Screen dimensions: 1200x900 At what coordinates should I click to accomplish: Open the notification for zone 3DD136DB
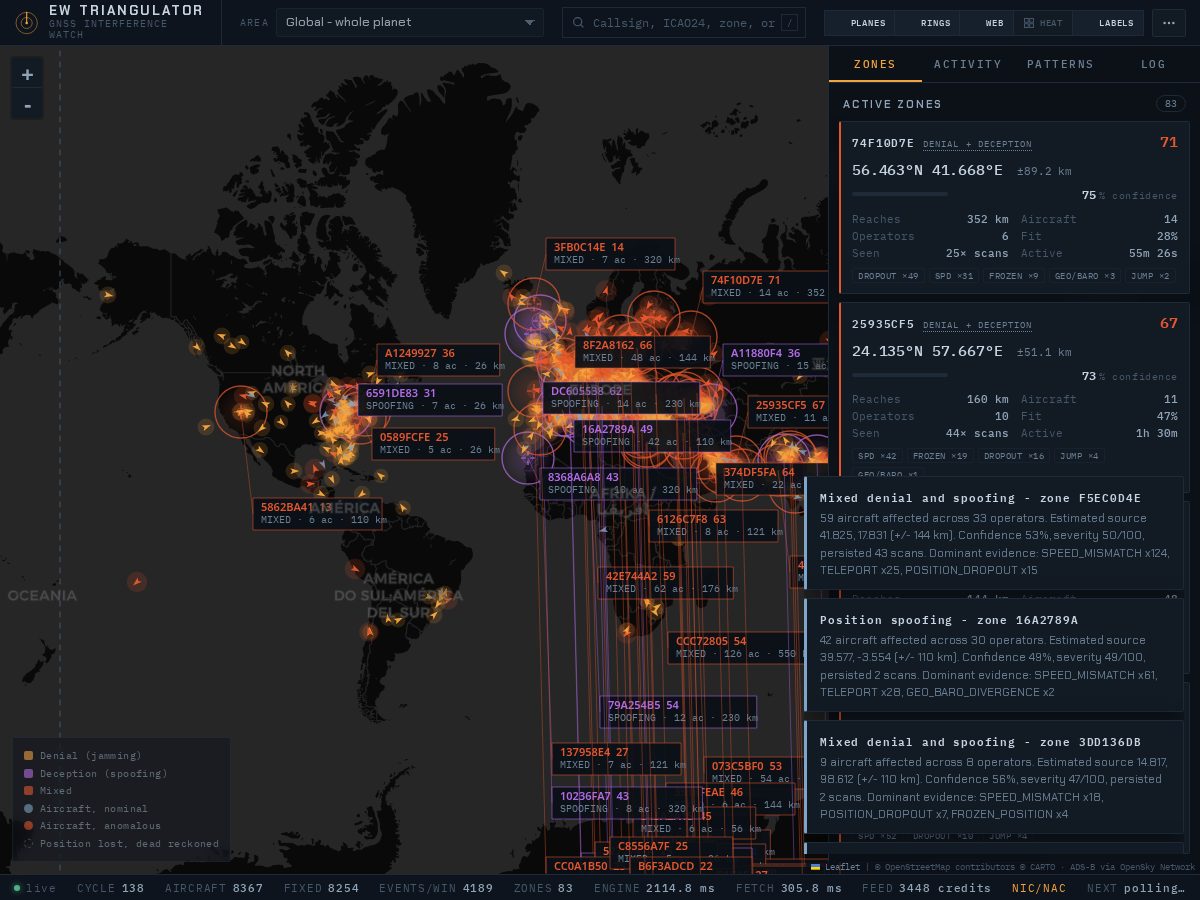click(x=994, y=778)
